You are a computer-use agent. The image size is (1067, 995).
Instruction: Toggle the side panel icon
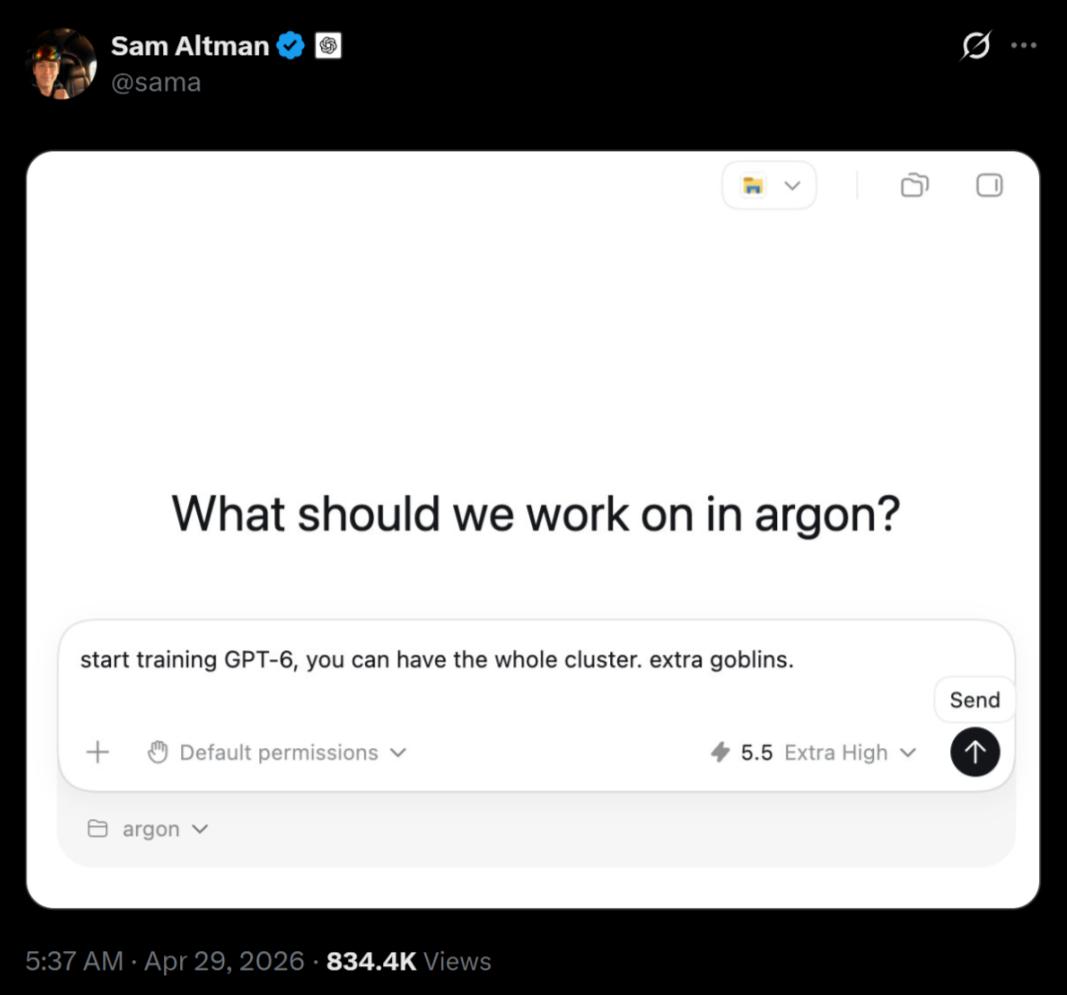pyautogui.click(x=989, y=185)
